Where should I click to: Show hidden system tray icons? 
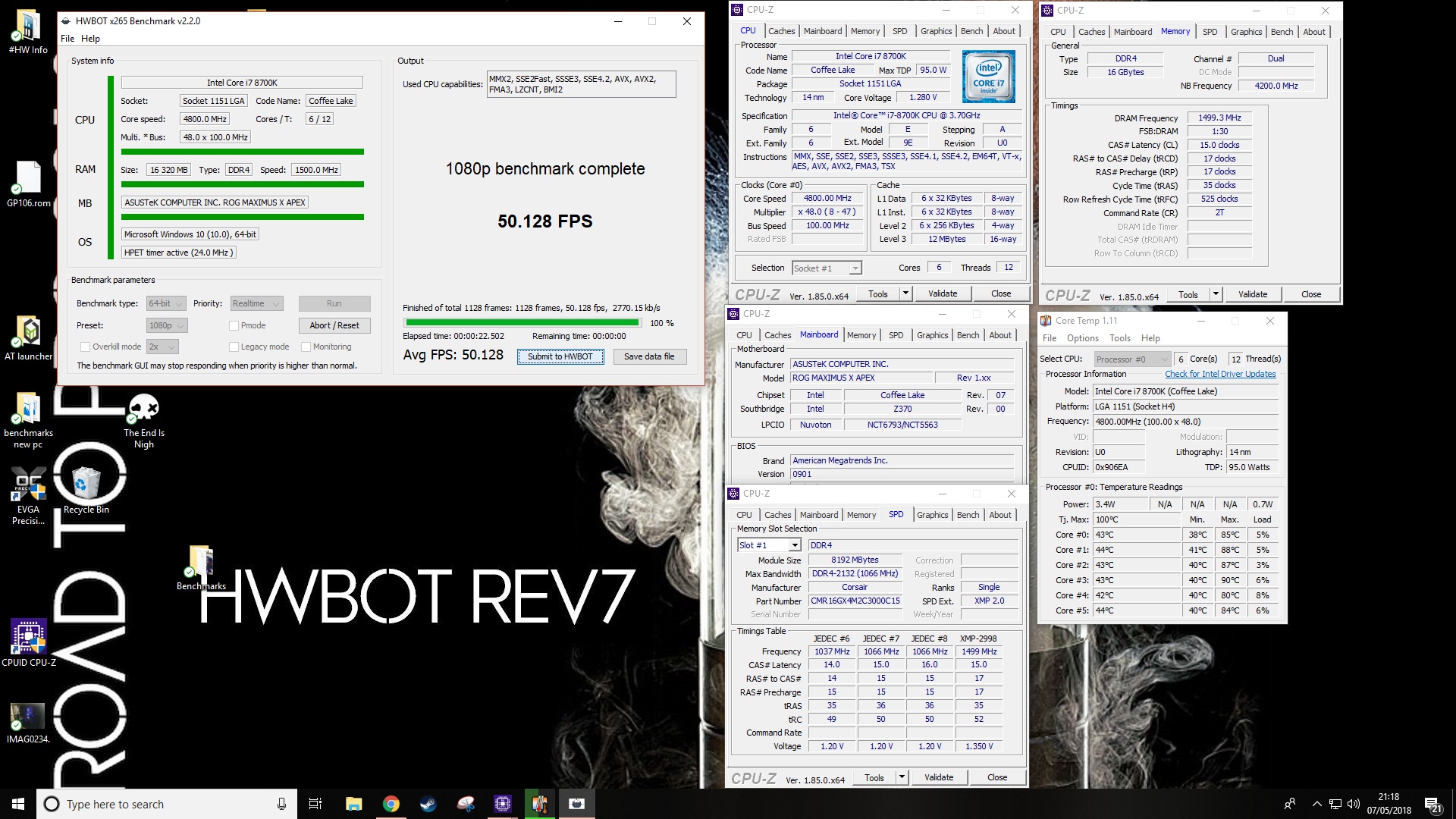(1316, 804)
